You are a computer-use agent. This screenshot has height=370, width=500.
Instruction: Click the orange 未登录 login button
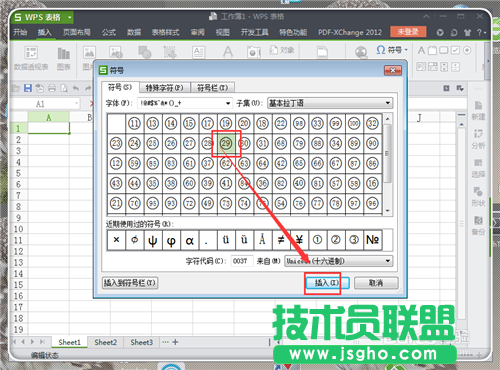(x=408, y=32)
